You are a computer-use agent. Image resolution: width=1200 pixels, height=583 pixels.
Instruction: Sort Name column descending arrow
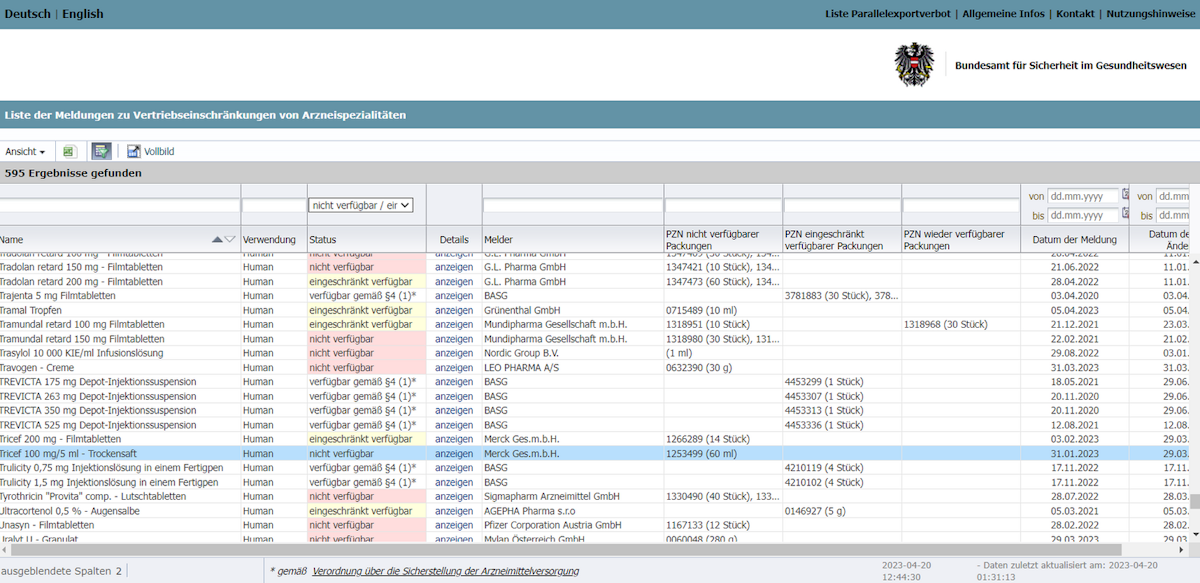coord(231,240)
